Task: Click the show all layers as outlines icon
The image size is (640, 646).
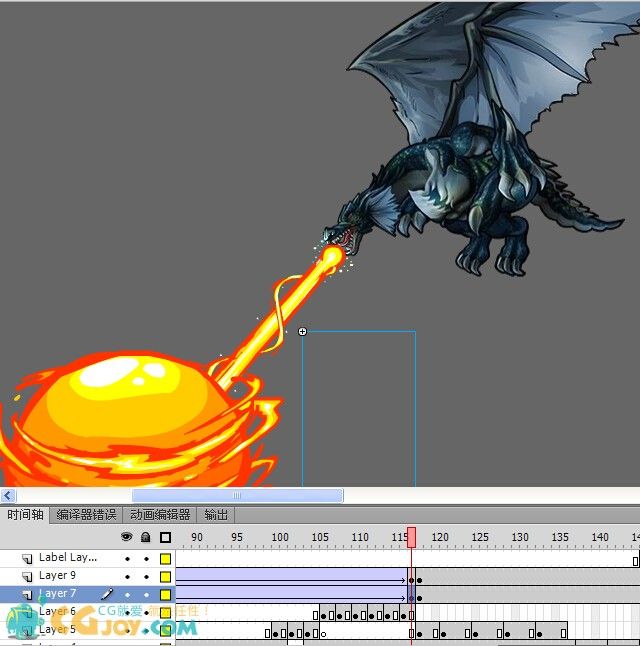Action: [166, 537]
